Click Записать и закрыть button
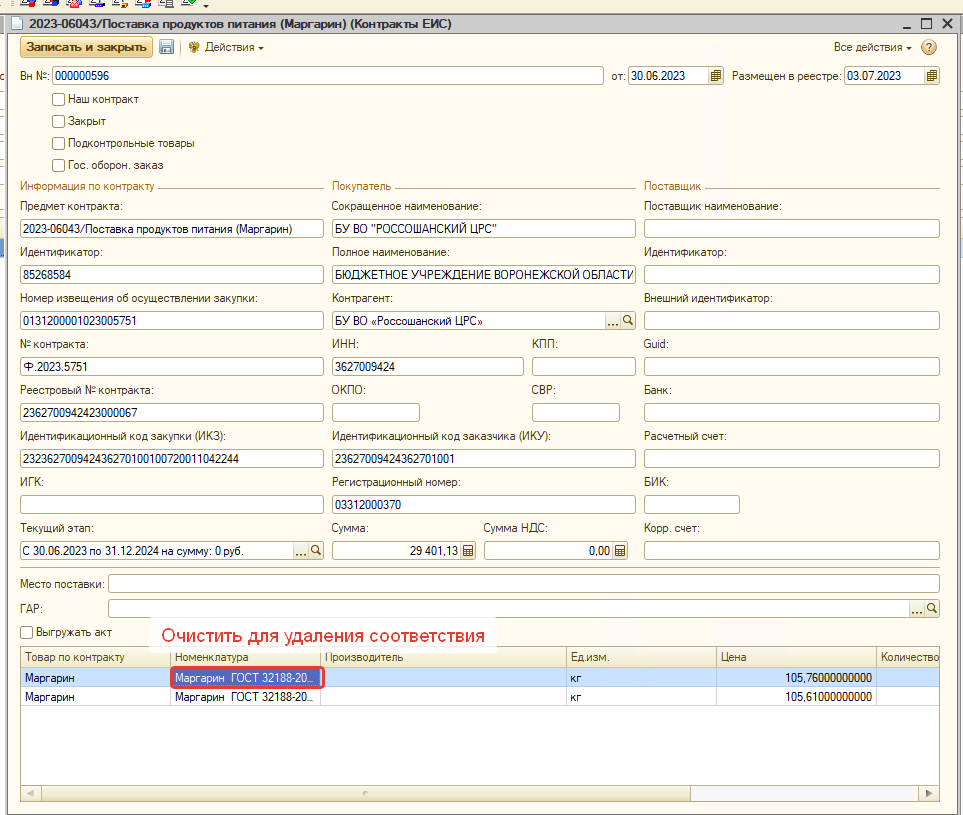Viewport: 963px width, 815px height. [87, 47]
